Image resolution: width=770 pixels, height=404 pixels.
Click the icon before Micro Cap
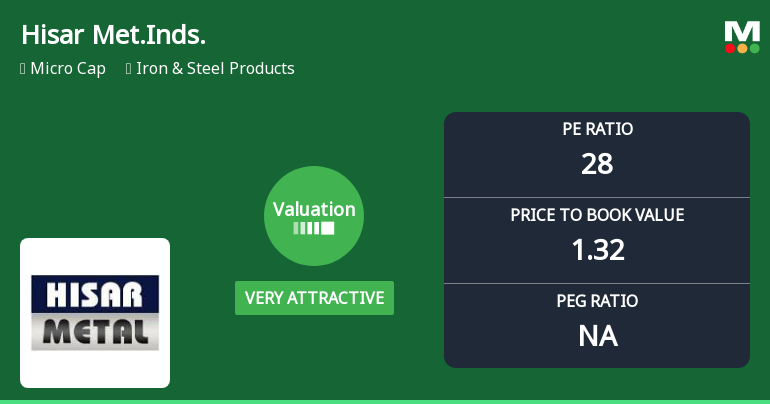point(22,69)
